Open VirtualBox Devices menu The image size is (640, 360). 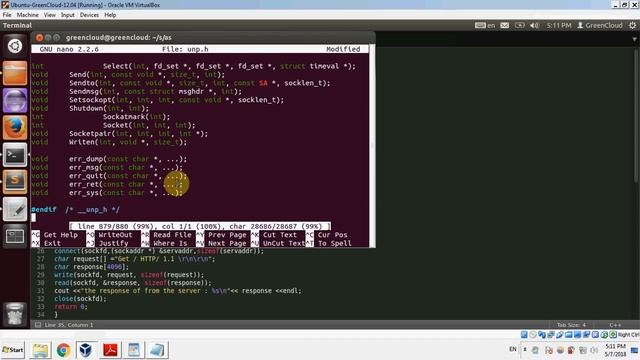coord(89,15)
